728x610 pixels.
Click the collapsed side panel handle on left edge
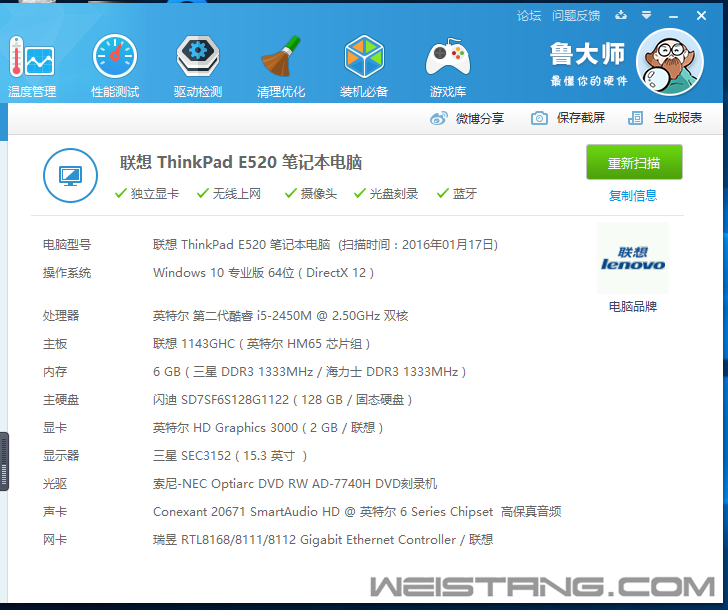pos(4,461)
